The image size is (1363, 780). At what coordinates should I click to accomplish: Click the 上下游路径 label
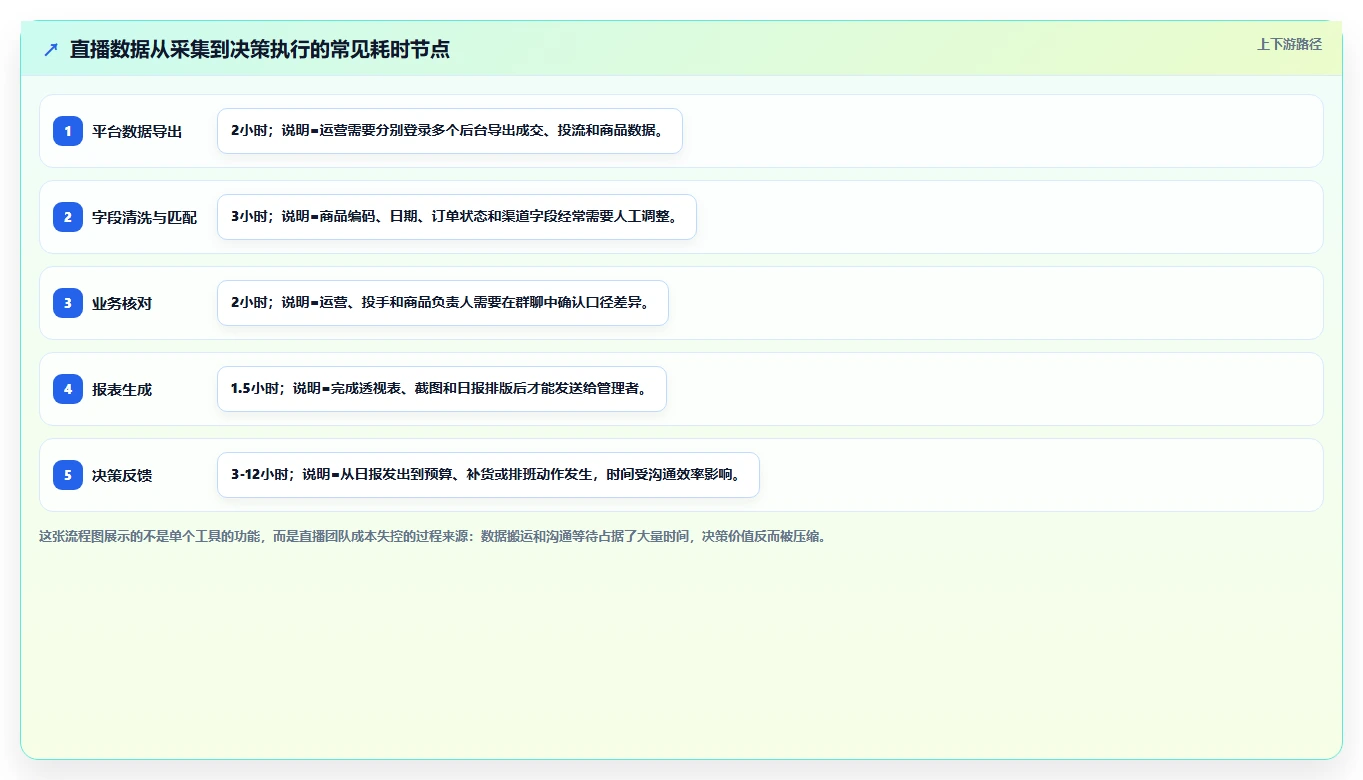tap(1289, 44)
